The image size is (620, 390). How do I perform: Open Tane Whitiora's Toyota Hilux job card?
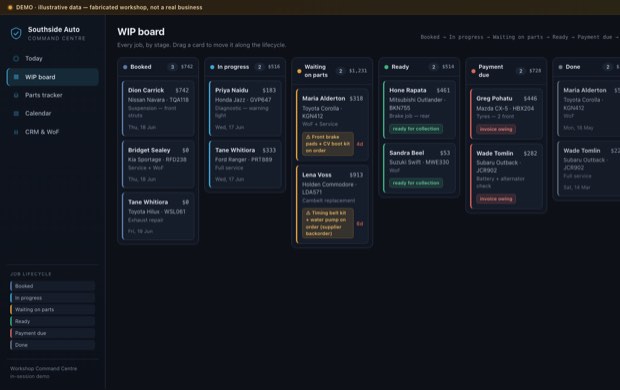tap(158, 216)
